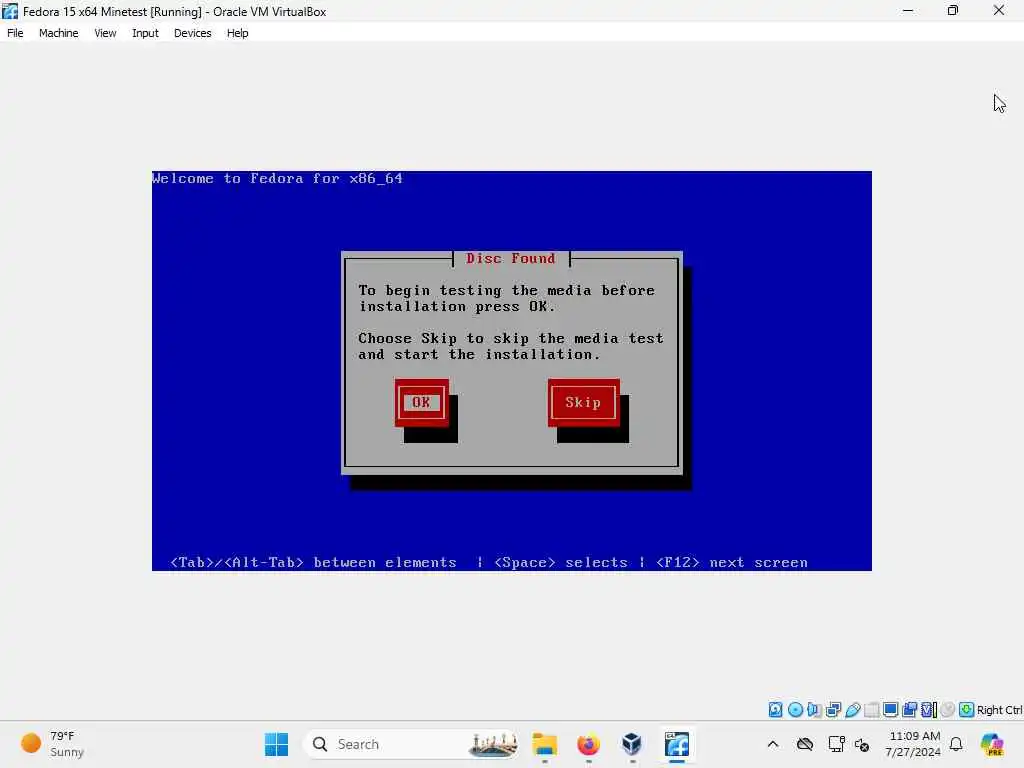Click the Right Ctrl host key label

click(x=999, y=710)
